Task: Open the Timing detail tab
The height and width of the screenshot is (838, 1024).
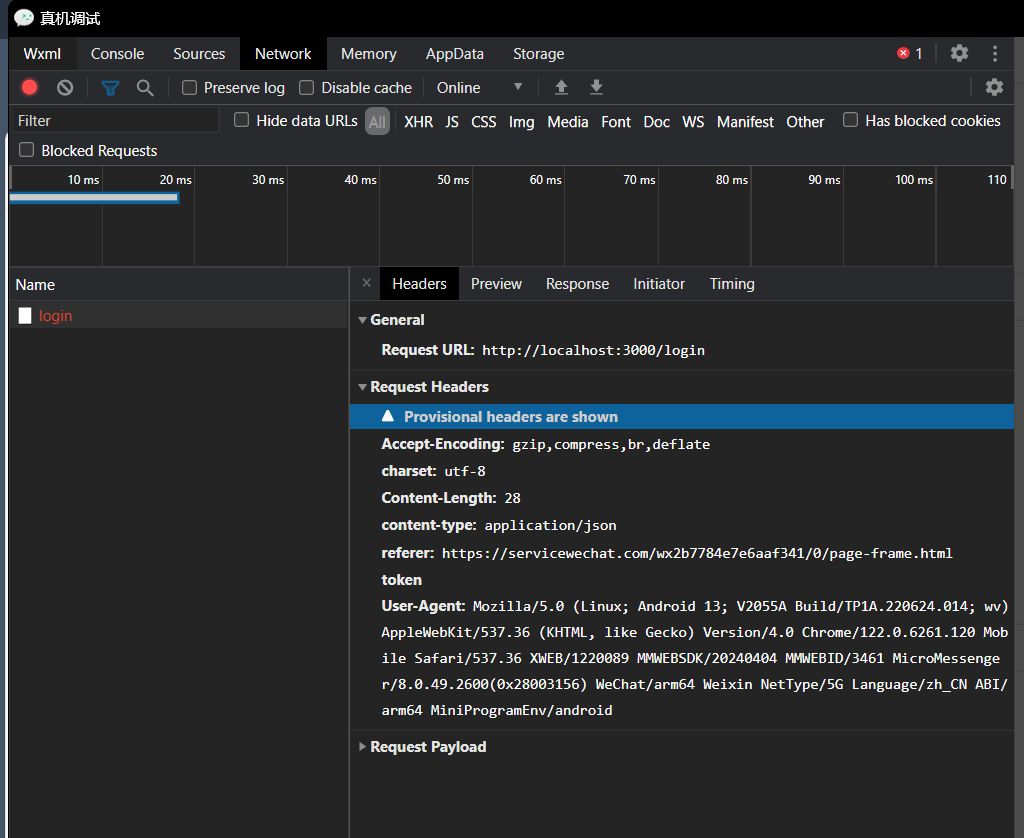Action: click(732, 283)
